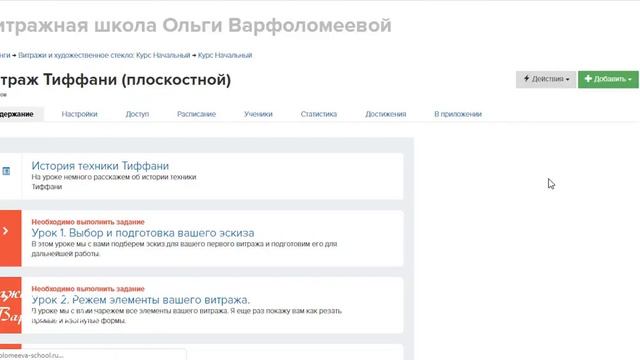Viewport: 640px width, 360px height.
Task: Click the Необходимо выполнить задание label above Урок 2
Action: (x=88, y=289)
